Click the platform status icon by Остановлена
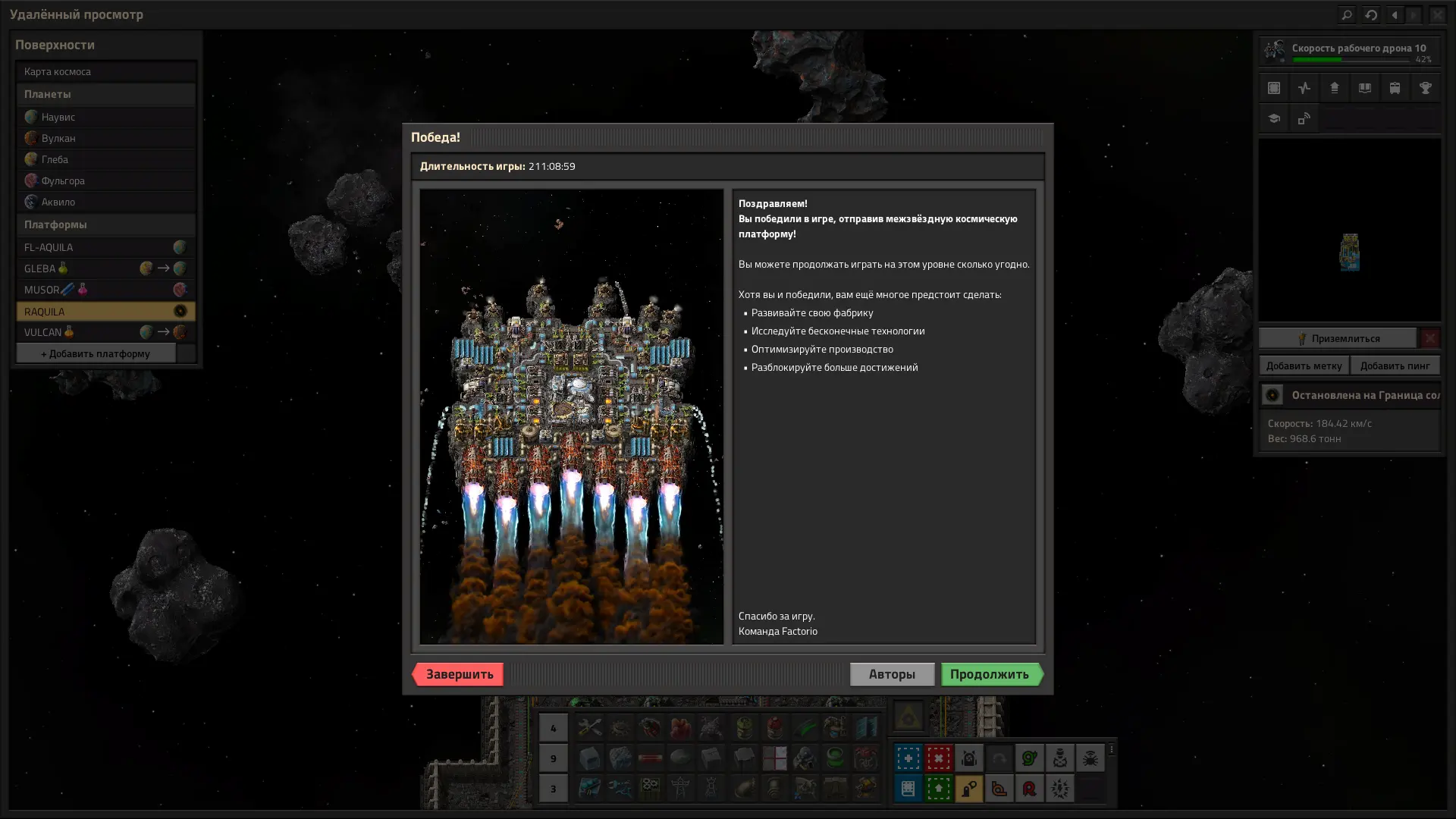Image resolution: width=1456 pixels, height=819 pixels. pyautogui.click(x=1272, y=395)
